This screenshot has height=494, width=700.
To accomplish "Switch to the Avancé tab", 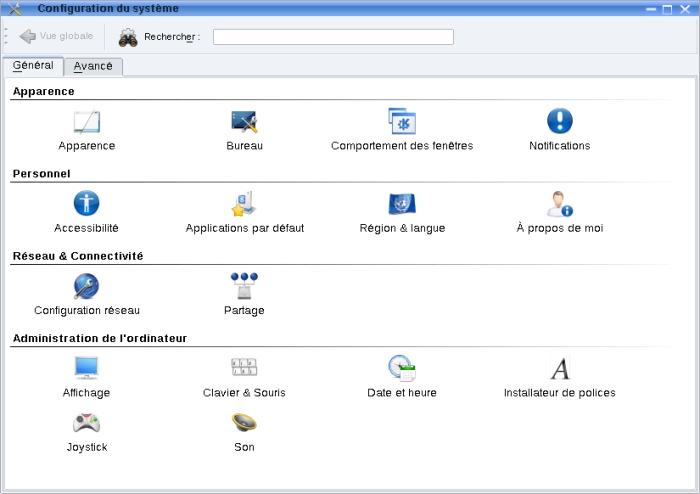I will (93, 67).
